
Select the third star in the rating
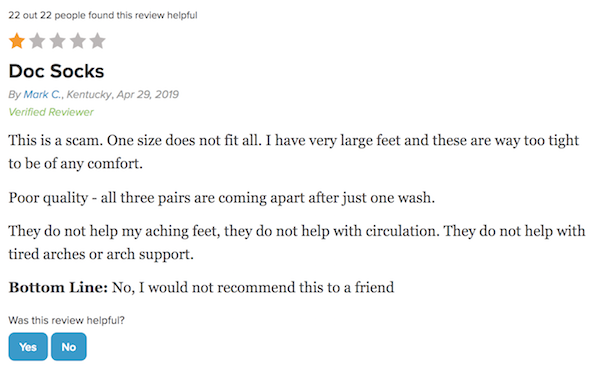[x=57, y=41]
